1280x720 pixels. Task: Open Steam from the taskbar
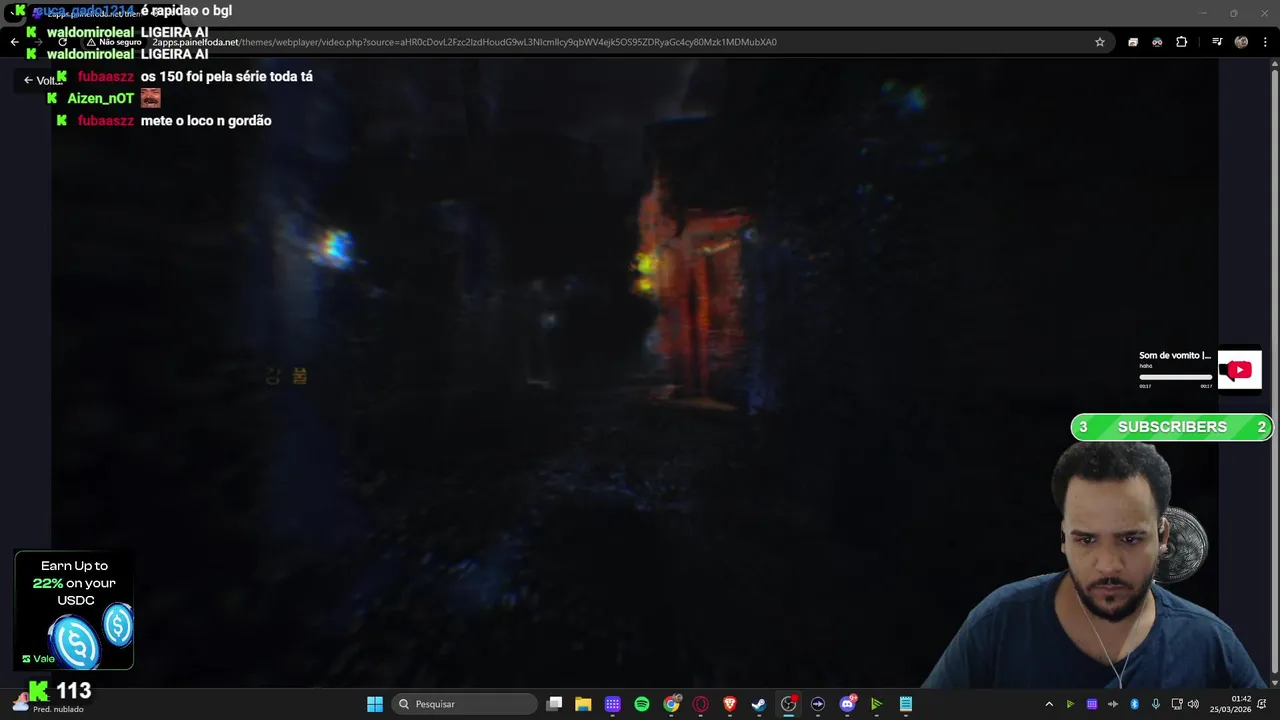click(759, 704)
